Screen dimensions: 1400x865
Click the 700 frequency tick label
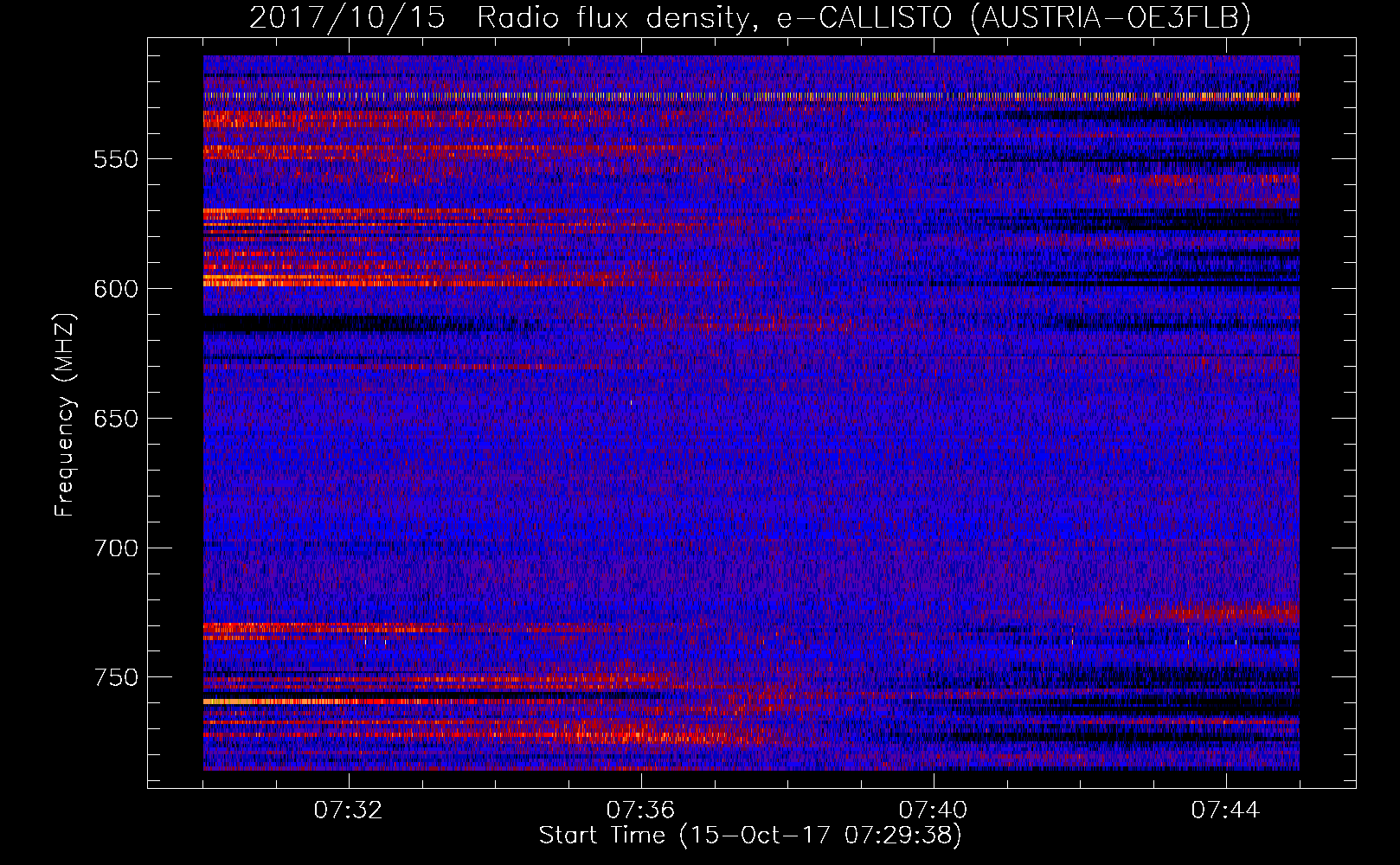point(116,548)
